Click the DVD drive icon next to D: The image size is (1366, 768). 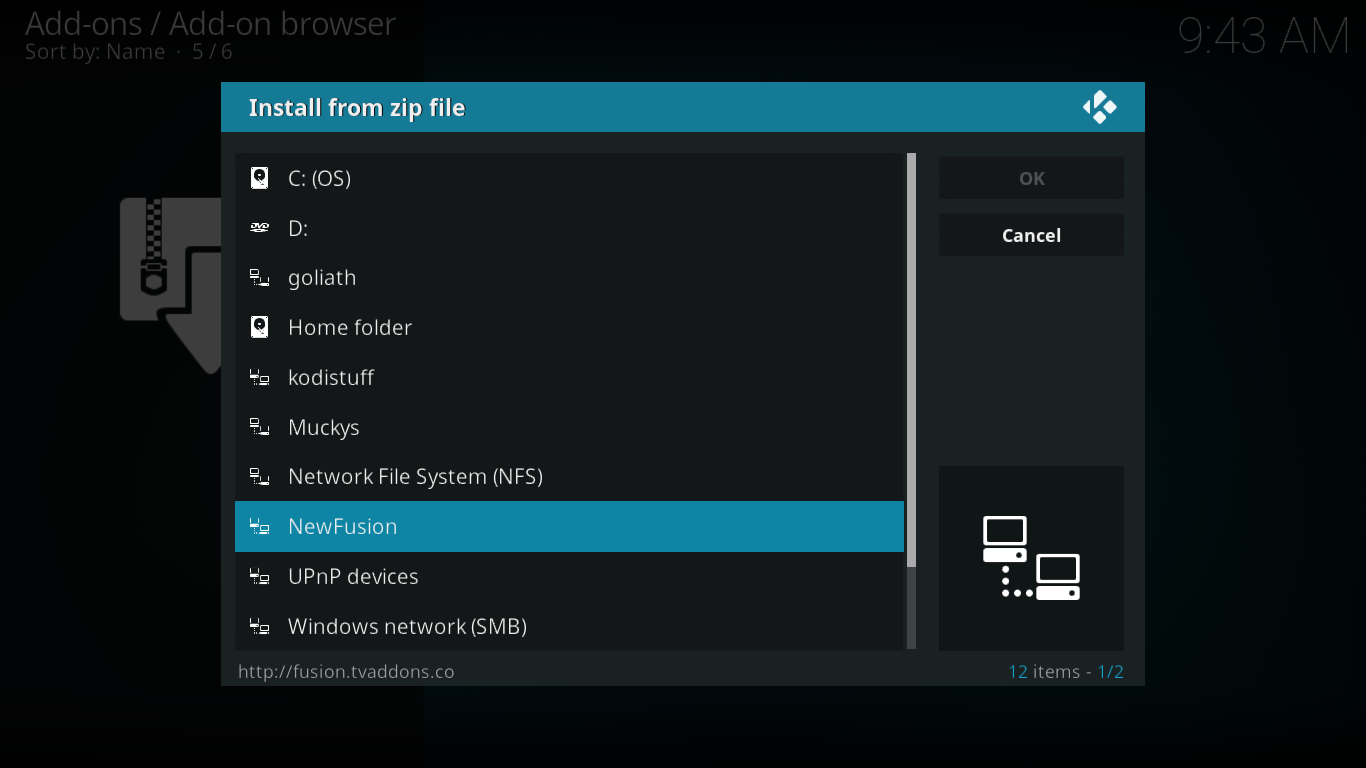(260, 228)
